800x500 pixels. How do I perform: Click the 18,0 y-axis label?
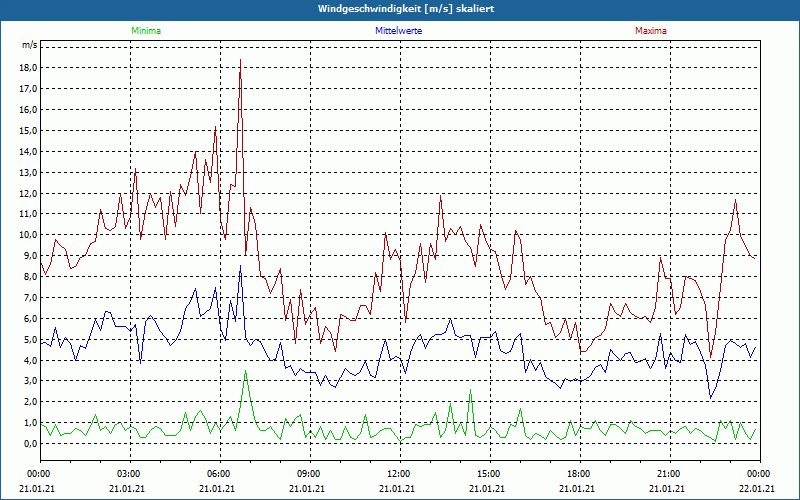[x=29, y=68]
